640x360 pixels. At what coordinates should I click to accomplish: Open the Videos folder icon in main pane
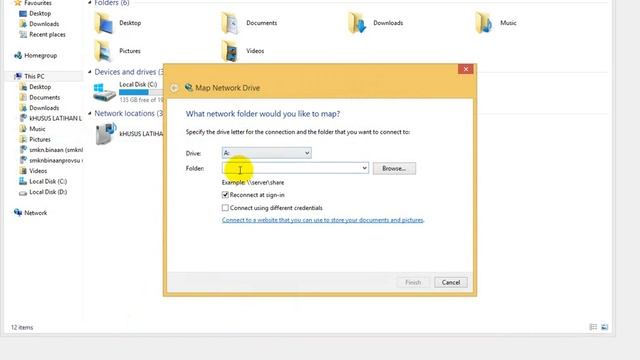click(230, 51)
